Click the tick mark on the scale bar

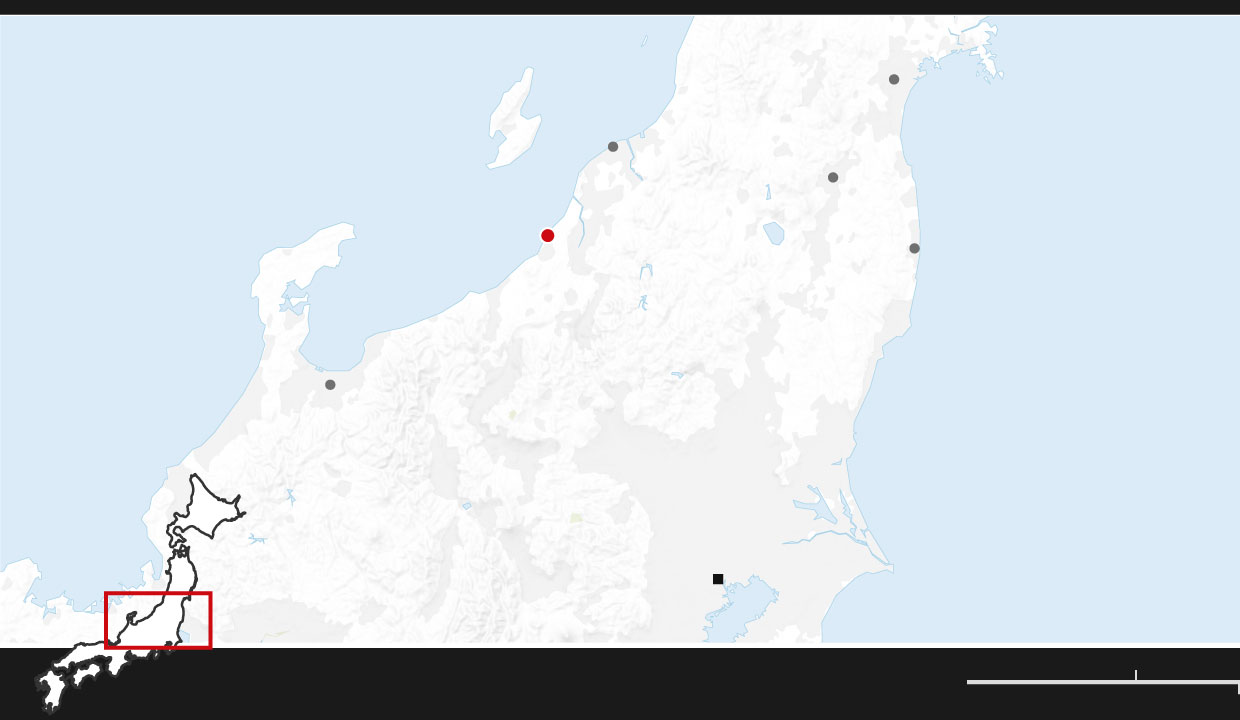1136,675
